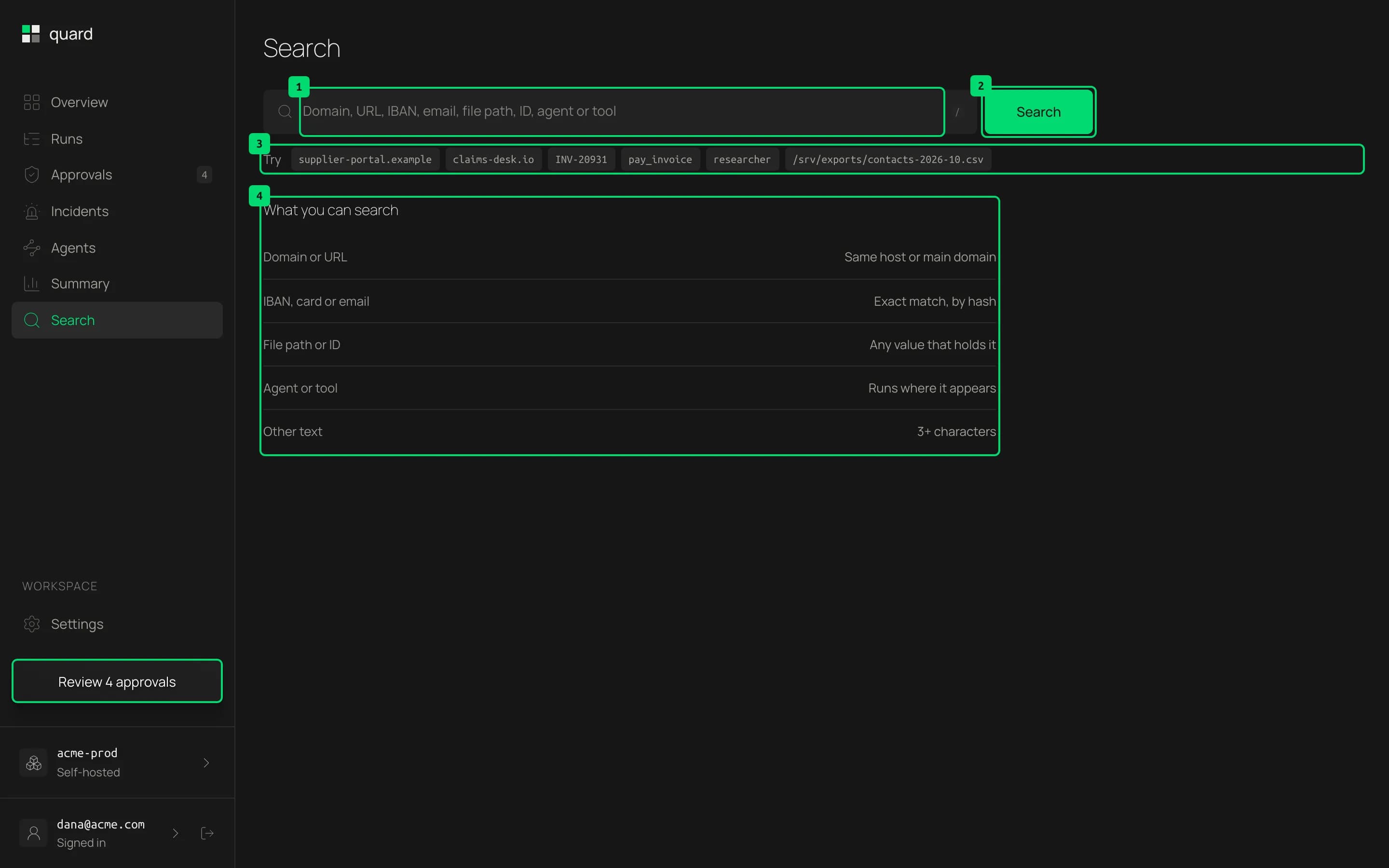The height and width of the screenshot is (868, 1389).
Task: Click 'Runs where it appears' text
Action: tap(932, 388)
